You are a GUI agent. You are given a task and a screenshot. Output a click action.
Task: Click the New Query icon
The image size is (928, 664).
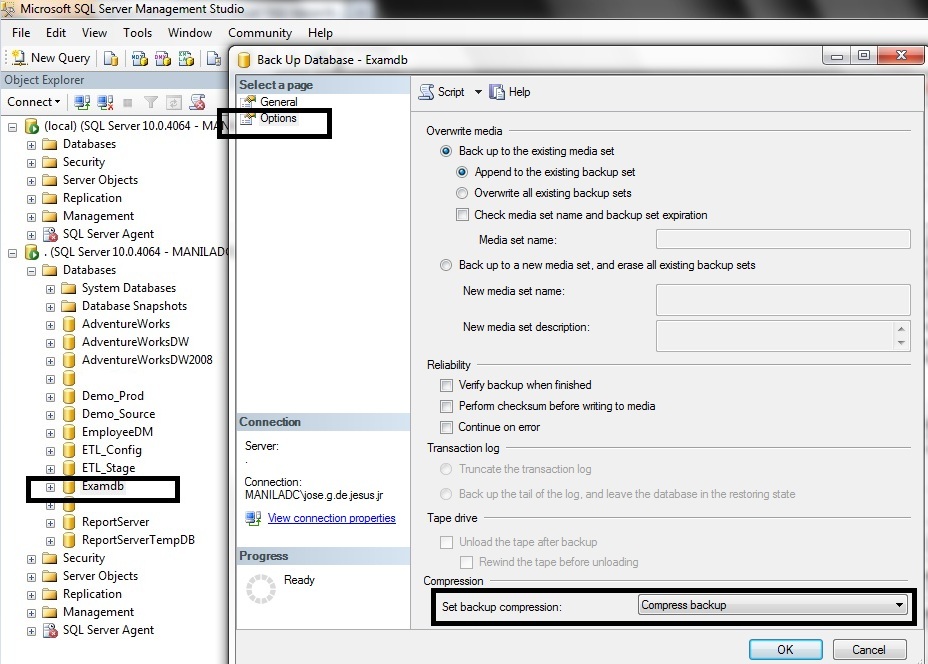tap(19, 57)
